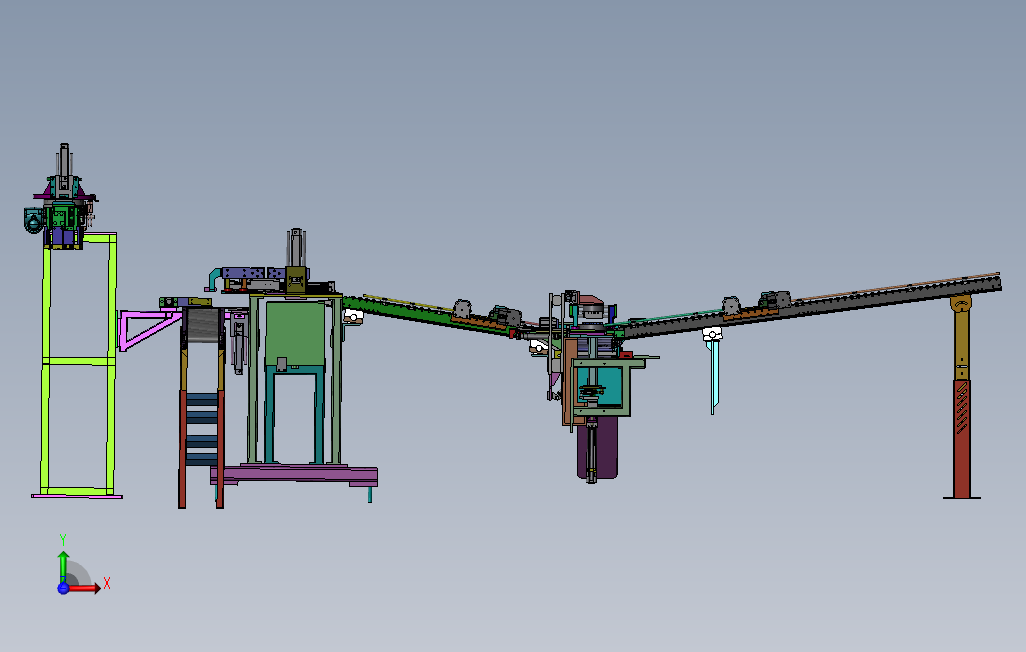
Task: Select the maroon support post under right conveyor
Action: 961,439
